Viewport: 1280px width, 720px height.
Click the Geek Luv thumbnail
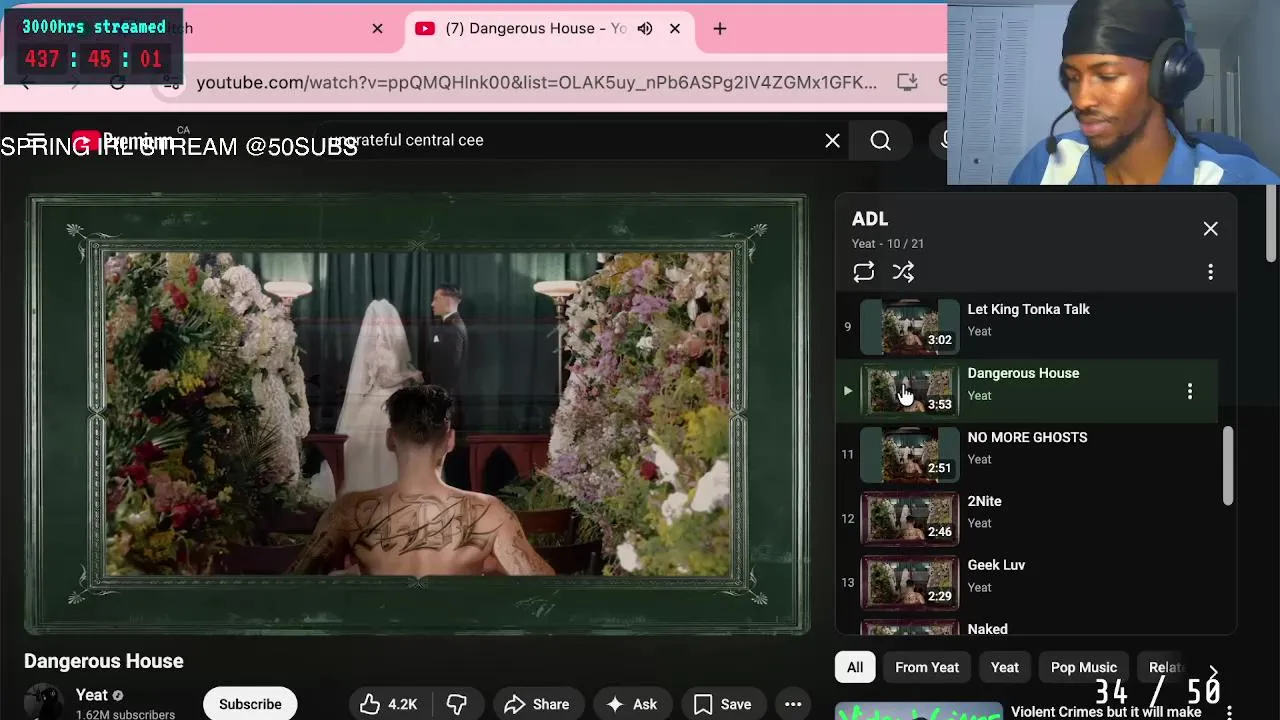tap(909, 582)
